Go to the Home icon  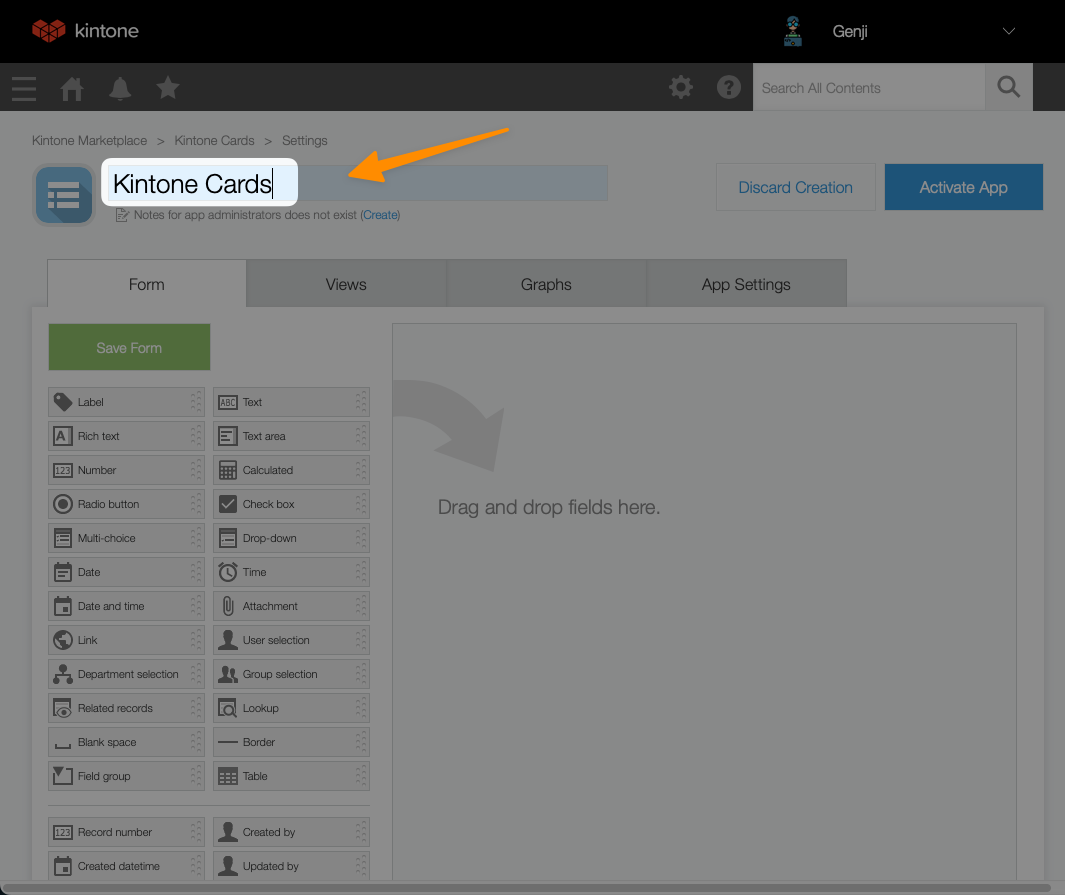point(72,88)
